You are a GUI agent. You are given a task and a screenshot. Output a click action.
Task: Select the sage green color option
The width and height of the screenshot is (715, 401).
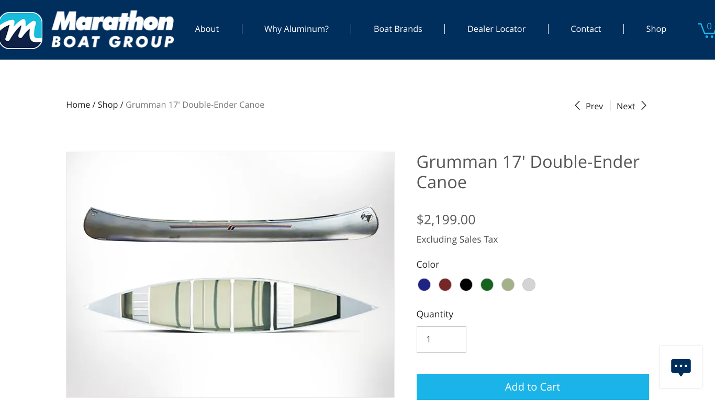(508, 285)
